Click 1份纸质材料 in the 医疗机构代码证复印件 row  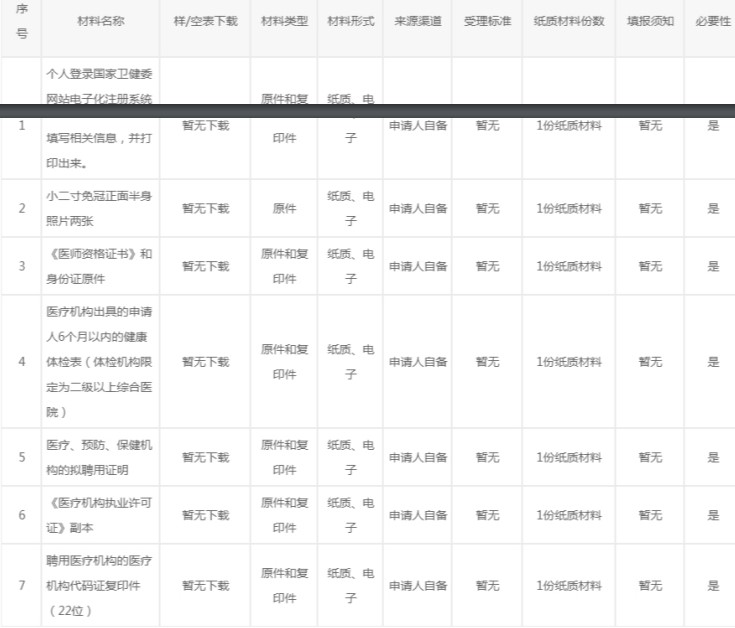coord(569,586)
